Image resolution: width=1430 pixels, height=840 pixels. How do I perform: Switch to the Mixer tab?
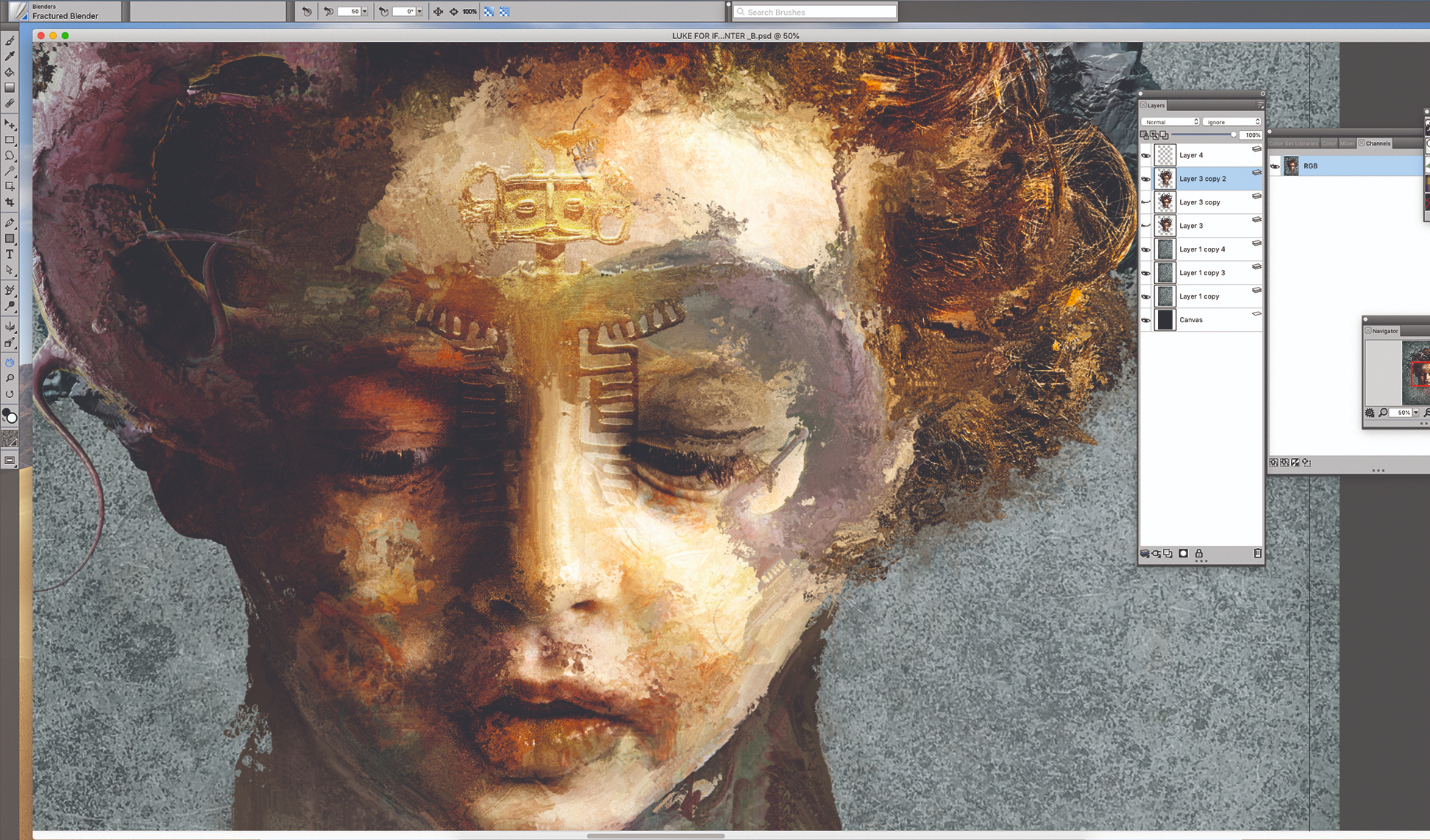[1347, 143]
